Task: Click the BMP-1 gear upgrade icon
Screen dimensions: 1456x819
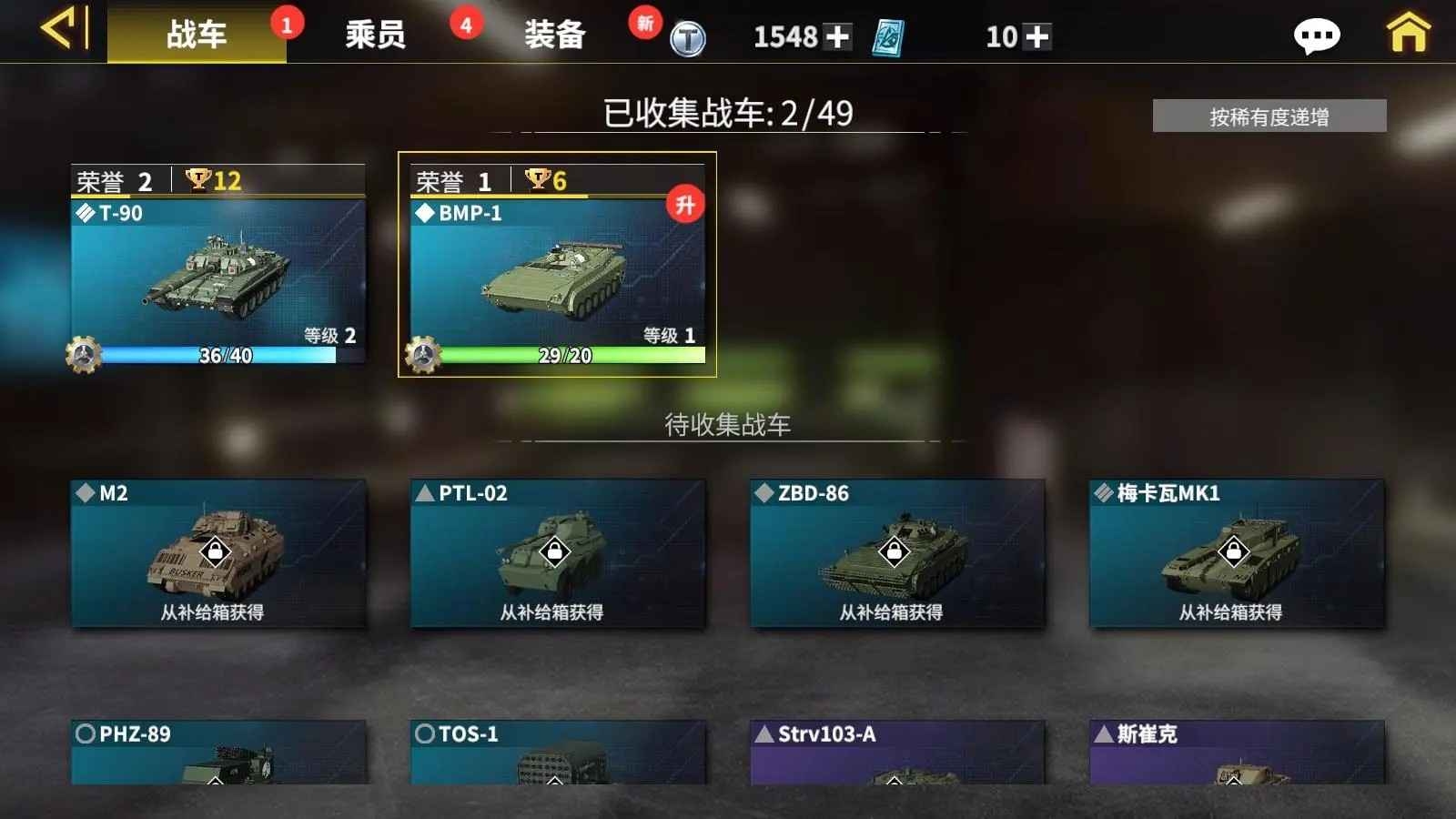Action: pyautogui.click(x=423, y=355)
